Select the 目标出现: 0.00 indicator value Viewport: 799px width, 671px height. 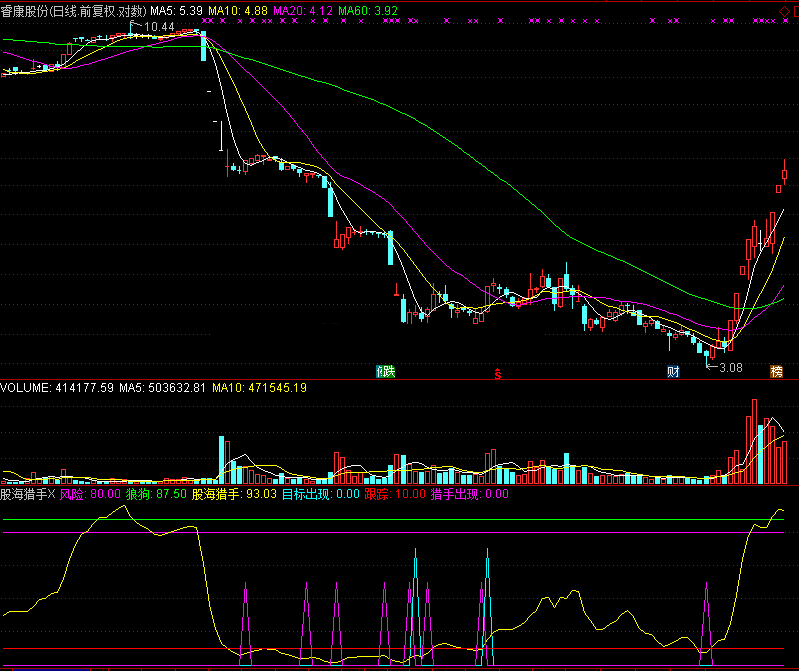point(321,494)
